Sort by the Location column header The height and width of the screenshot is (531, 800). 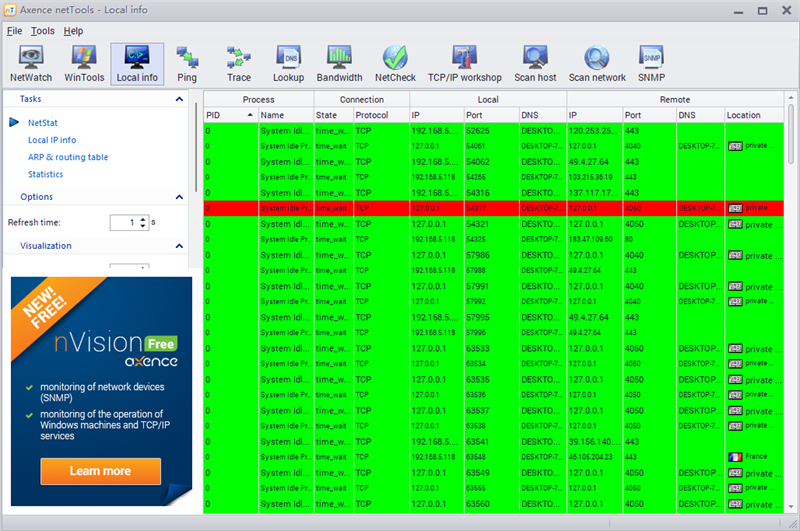pos(754,115)
